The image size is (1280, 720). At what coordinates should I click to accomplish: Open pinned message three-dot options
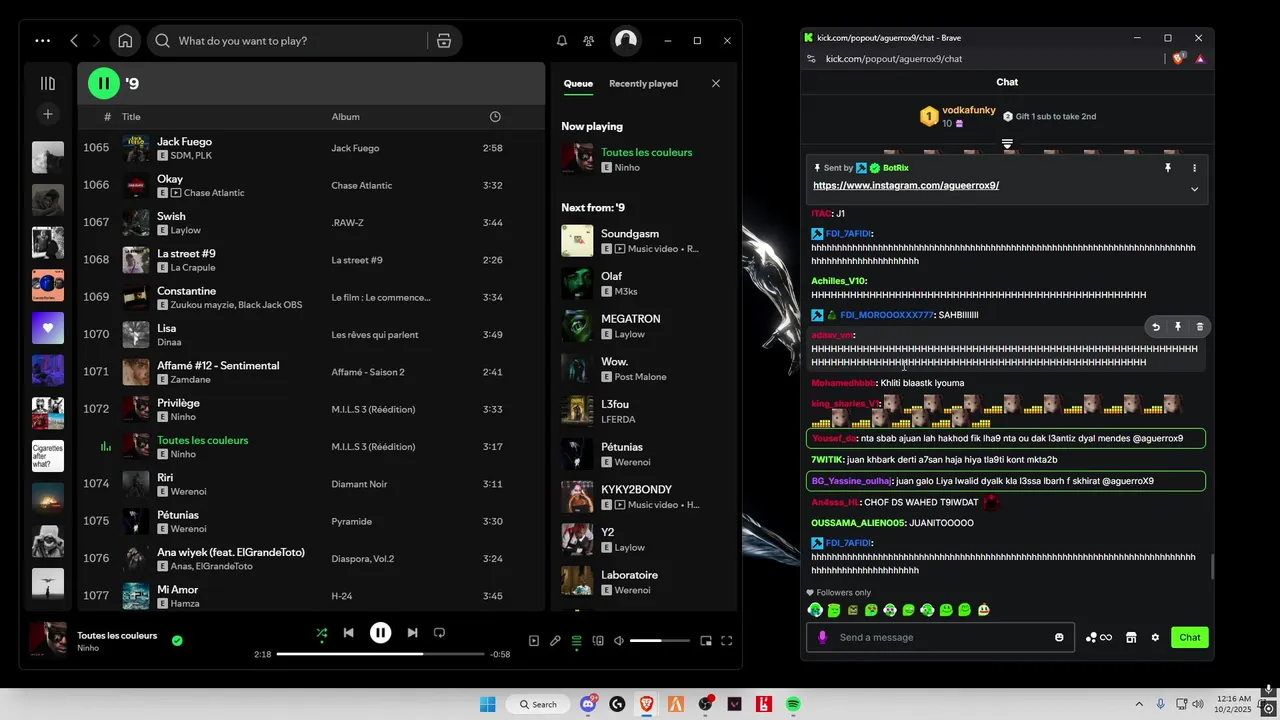tap(1194, 168)
